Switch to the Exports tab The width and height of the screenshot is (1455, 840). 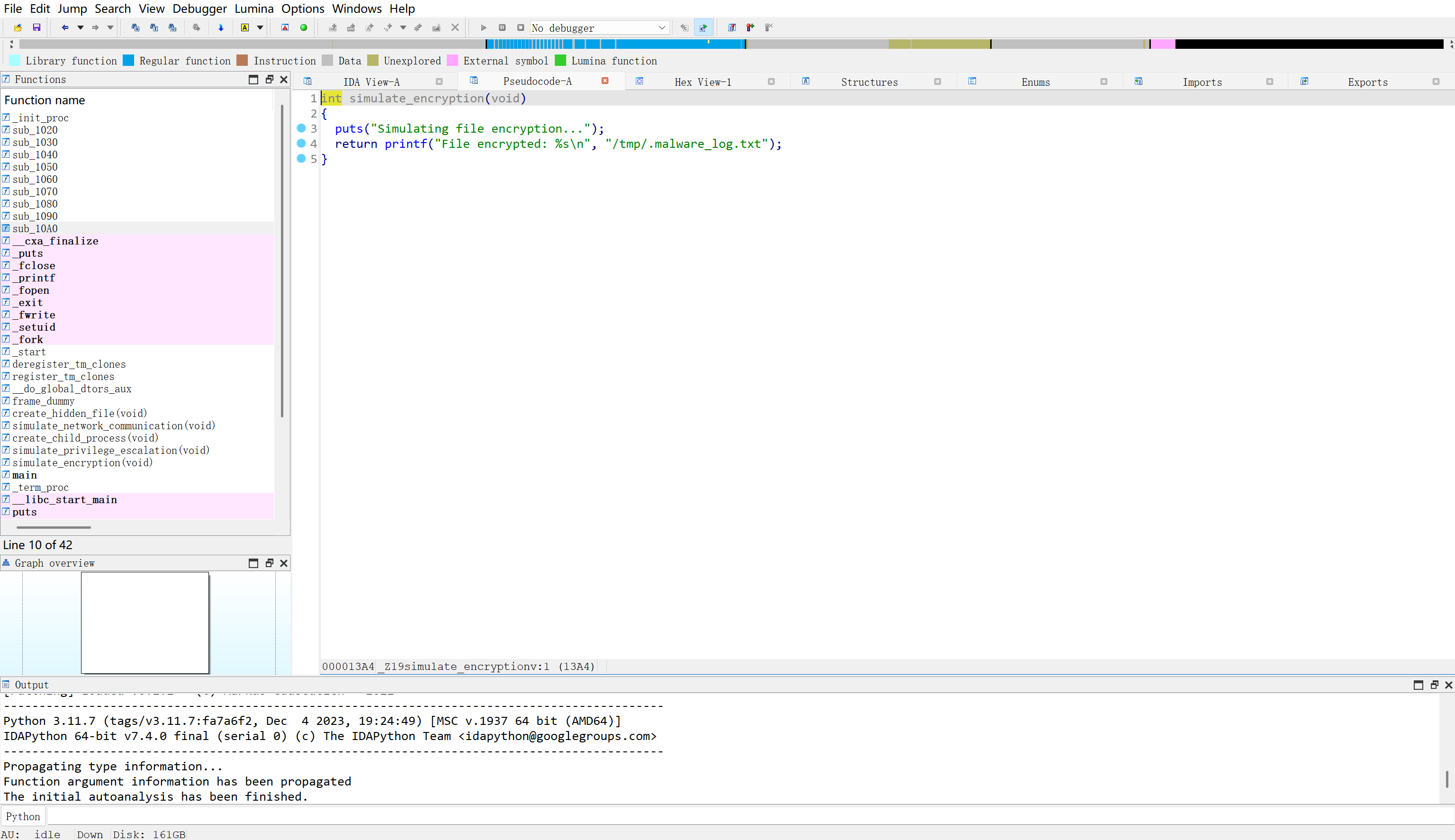1368,82
